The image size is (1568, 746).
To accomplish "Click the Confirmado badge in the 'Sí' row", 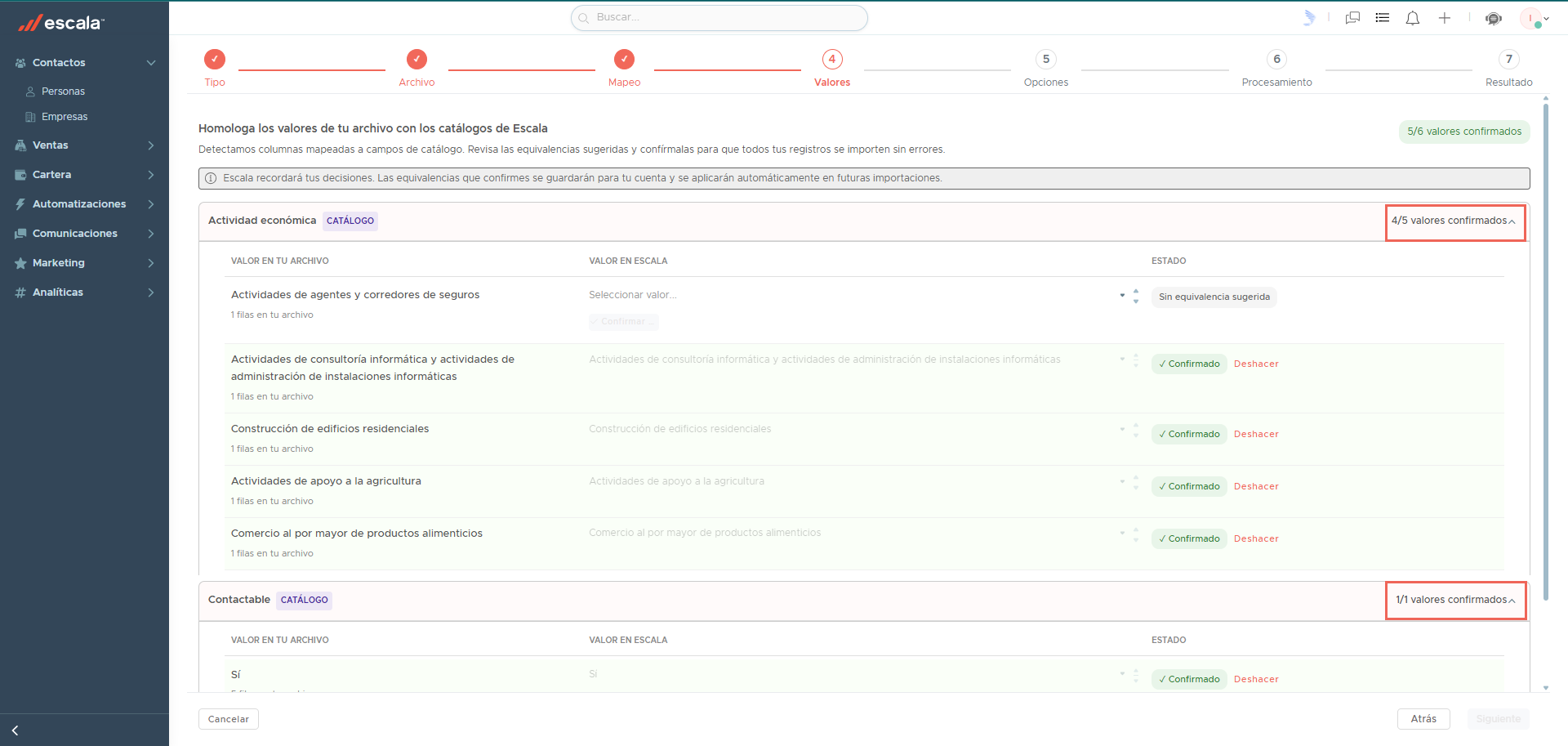I will pos(1189,680).
